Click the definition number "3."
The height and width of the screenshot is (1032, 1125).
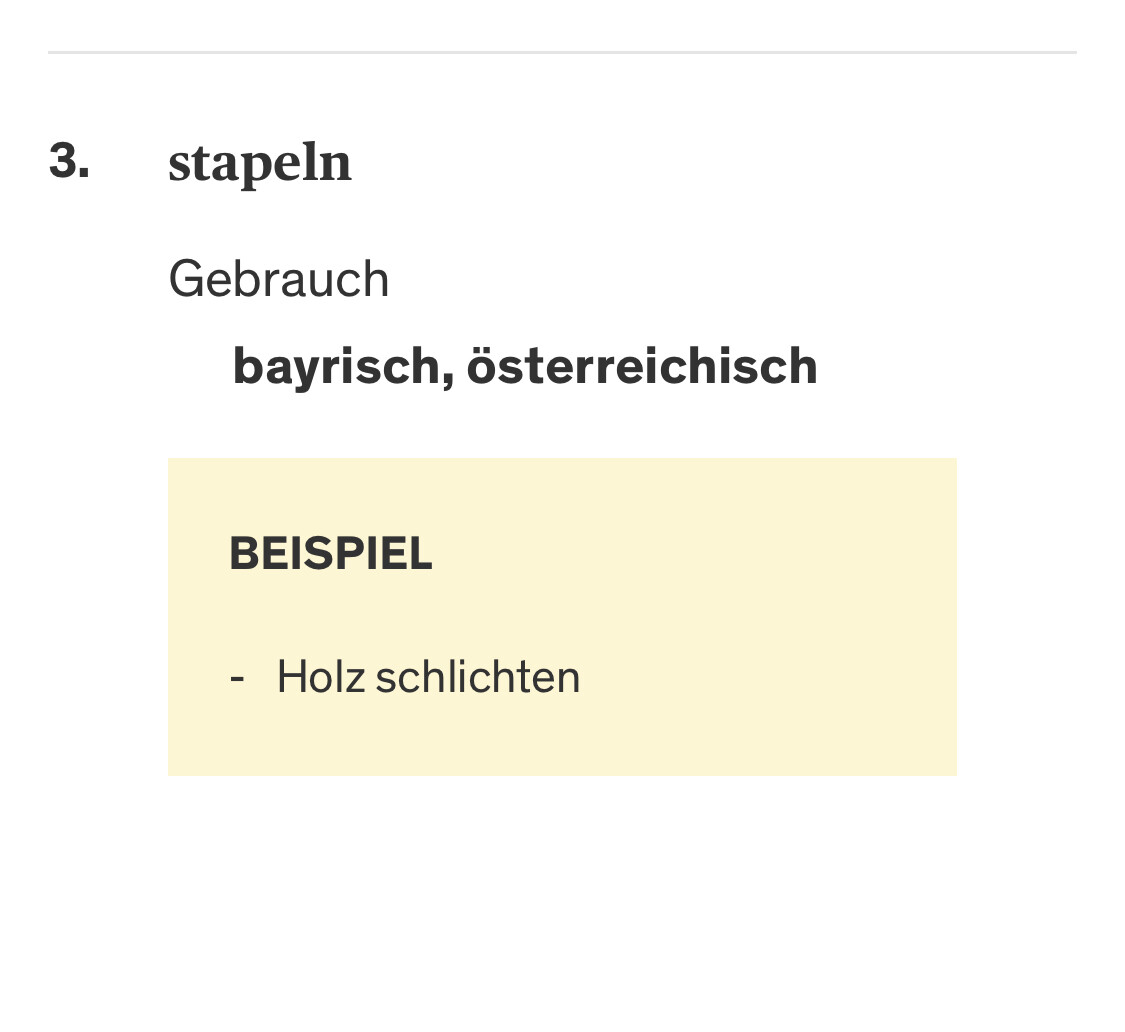(69, 161)
